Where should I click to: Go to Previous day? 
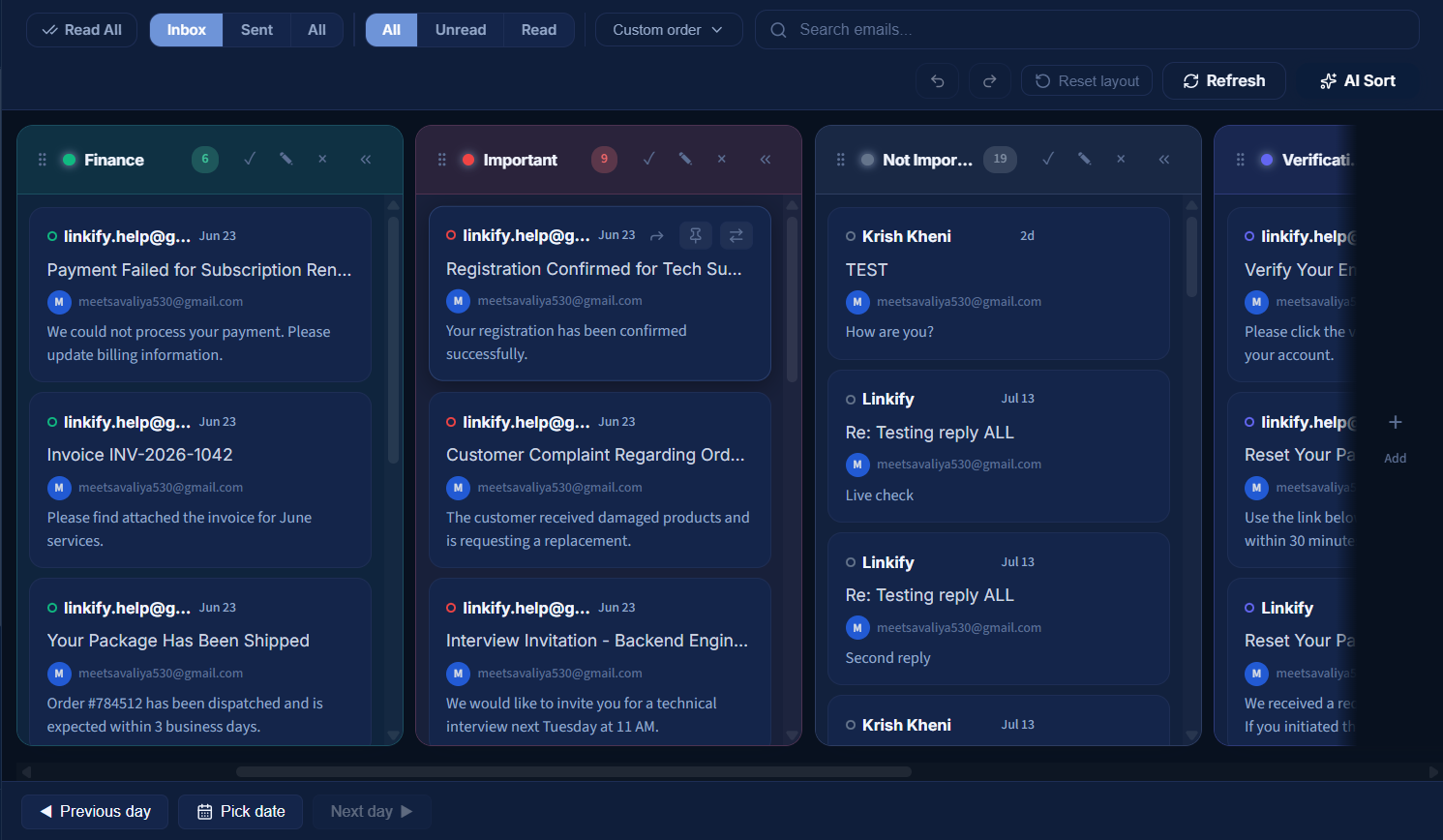coord(95,812)
